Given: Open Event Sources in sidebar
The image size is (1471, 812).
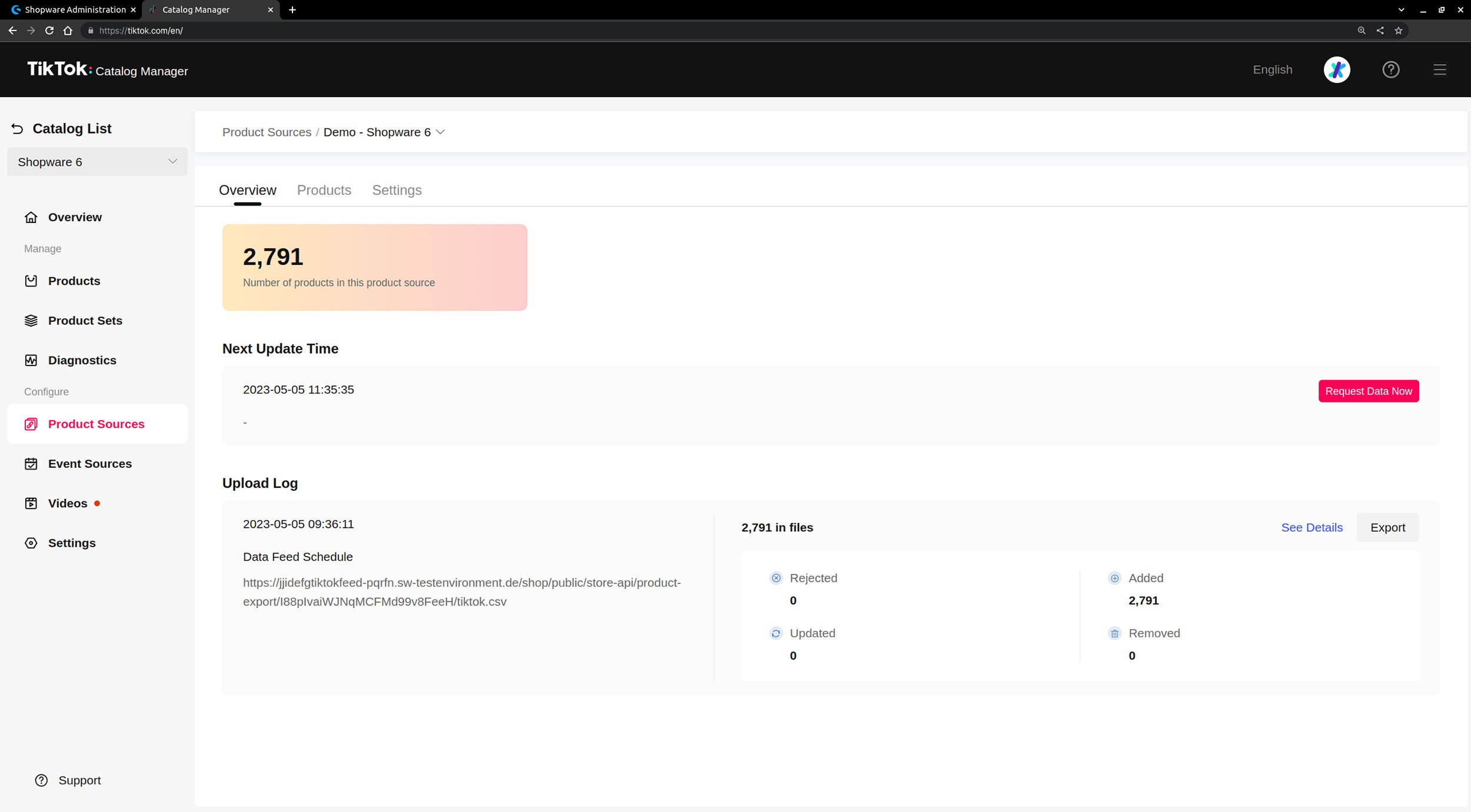Looking at the screenshot, I should coord(97,464).
